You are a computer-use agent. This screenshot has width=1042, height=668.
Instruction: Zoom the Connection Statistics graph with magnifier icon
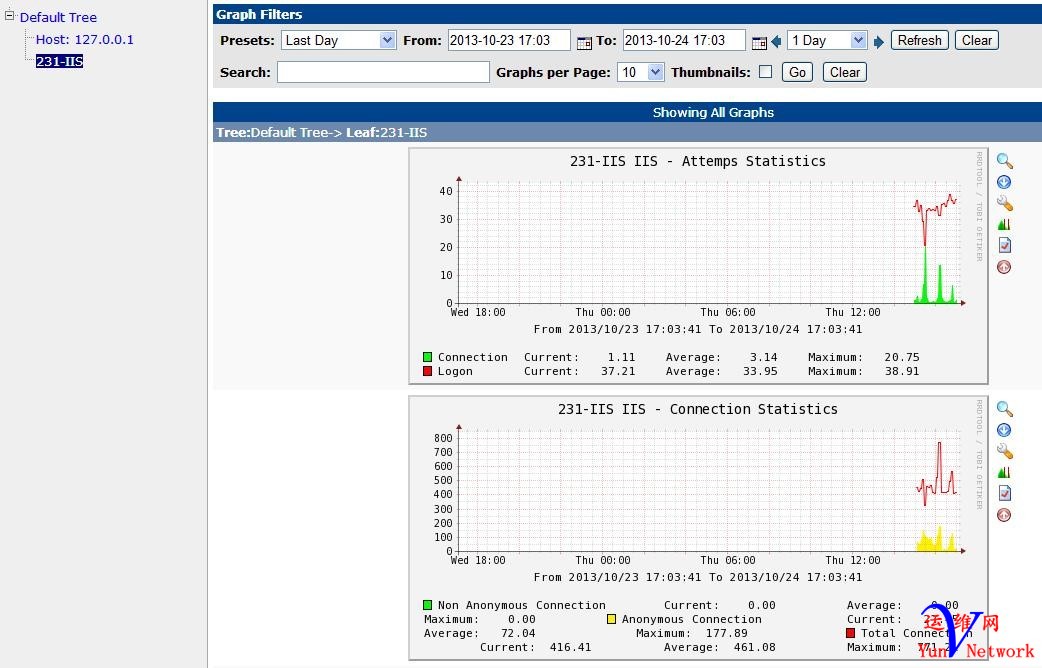coord(1005,409)
